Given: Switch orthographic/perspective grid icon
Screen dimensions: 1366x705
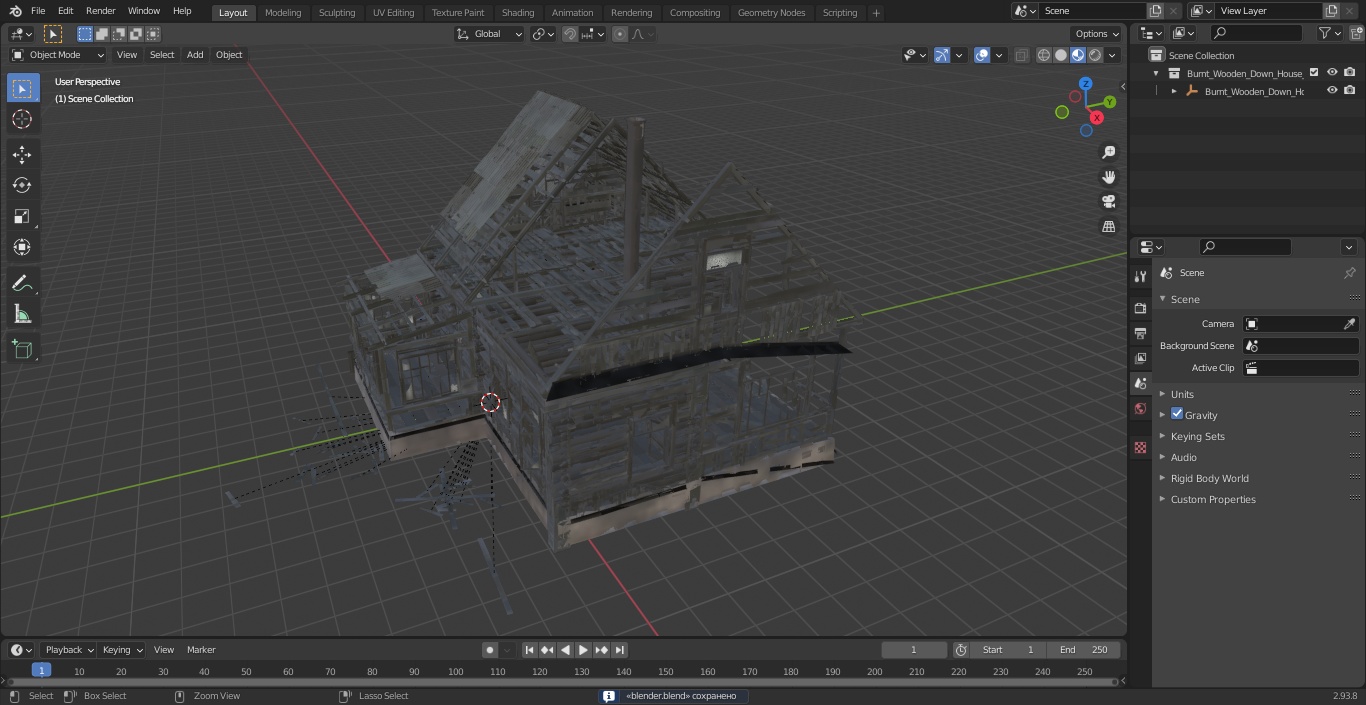Looking at the screenshot, I should [x=1109, y=227].
